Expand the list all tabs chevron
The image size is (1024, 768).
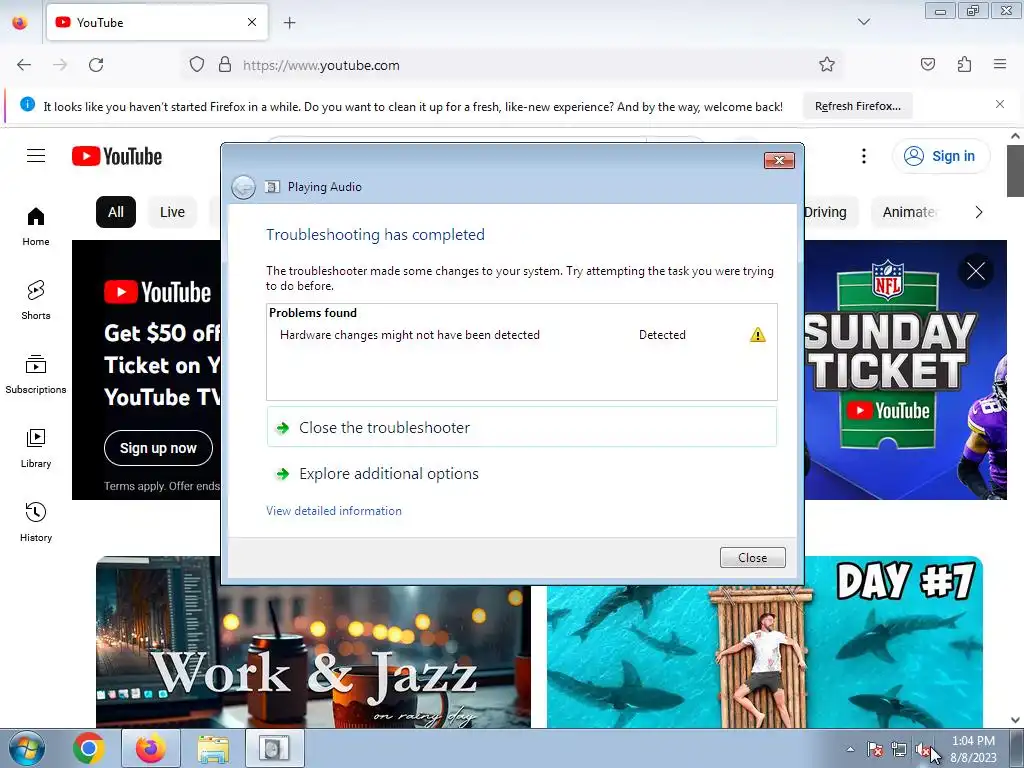(863, 22)
